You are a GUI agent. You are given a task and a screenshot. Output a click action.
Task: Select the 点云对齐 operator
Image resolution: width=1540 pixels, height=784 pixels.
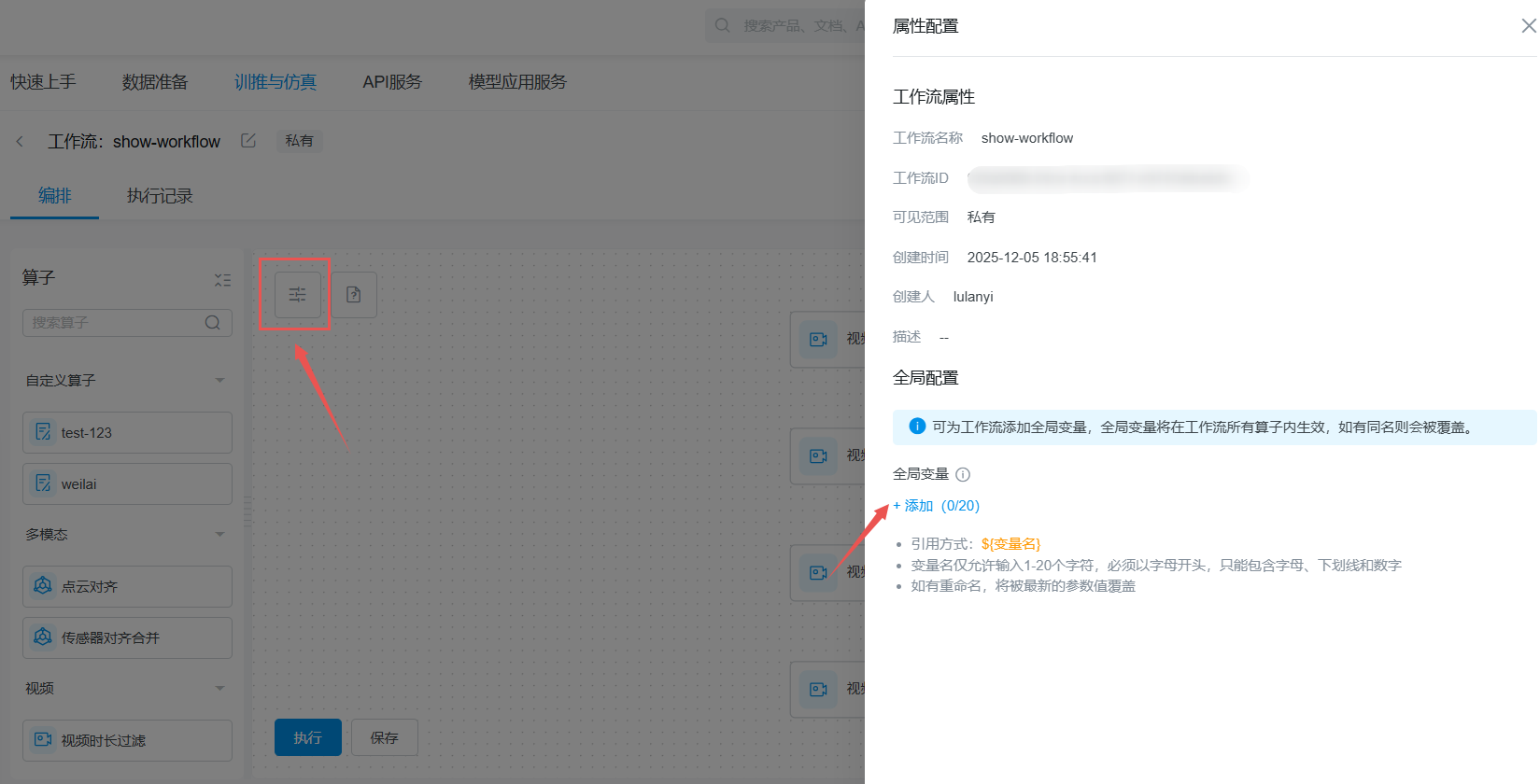point(127,587)
